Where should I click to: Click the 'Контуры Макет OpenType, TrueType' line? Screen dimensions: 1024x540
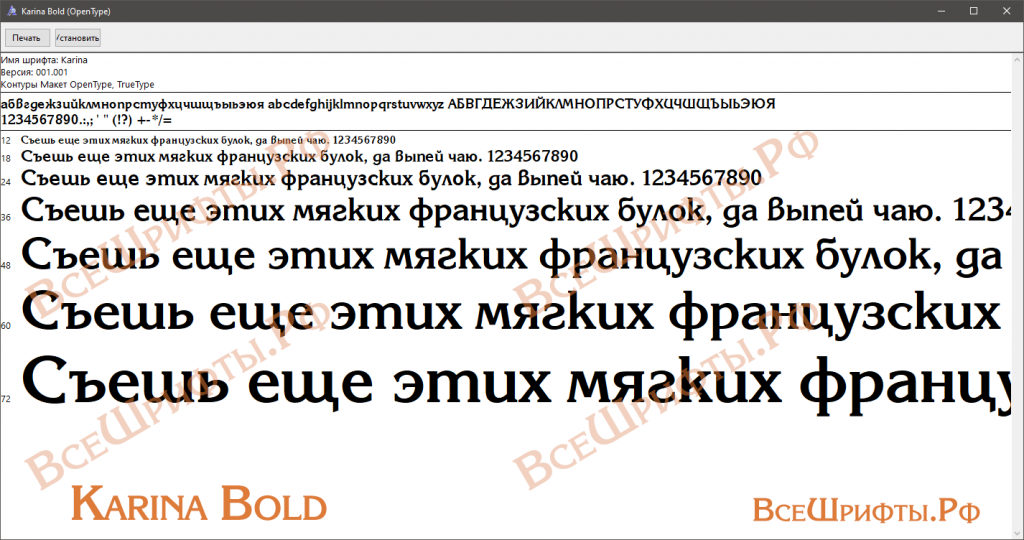[78, 85]
